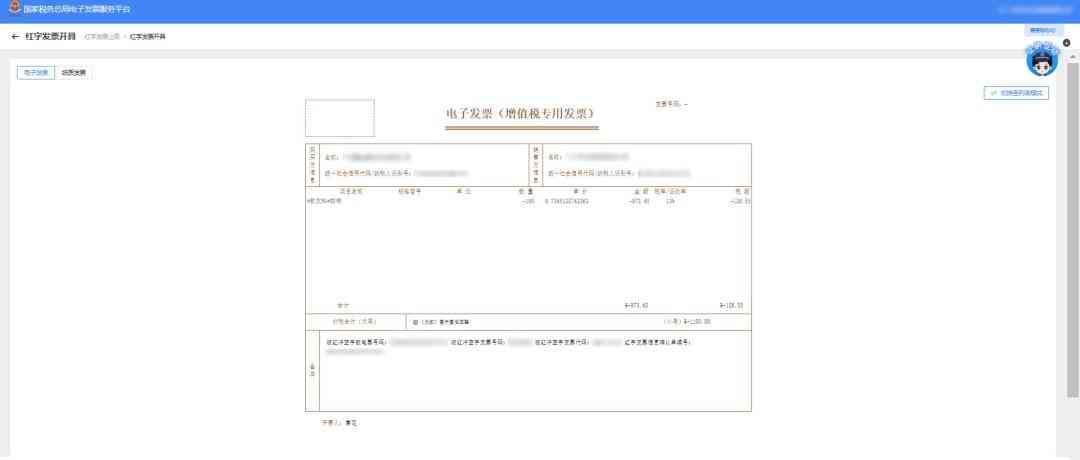Click the total amount ¥-973.45
The width and height of the screenshot is (1080, 460).
(636, 305)
